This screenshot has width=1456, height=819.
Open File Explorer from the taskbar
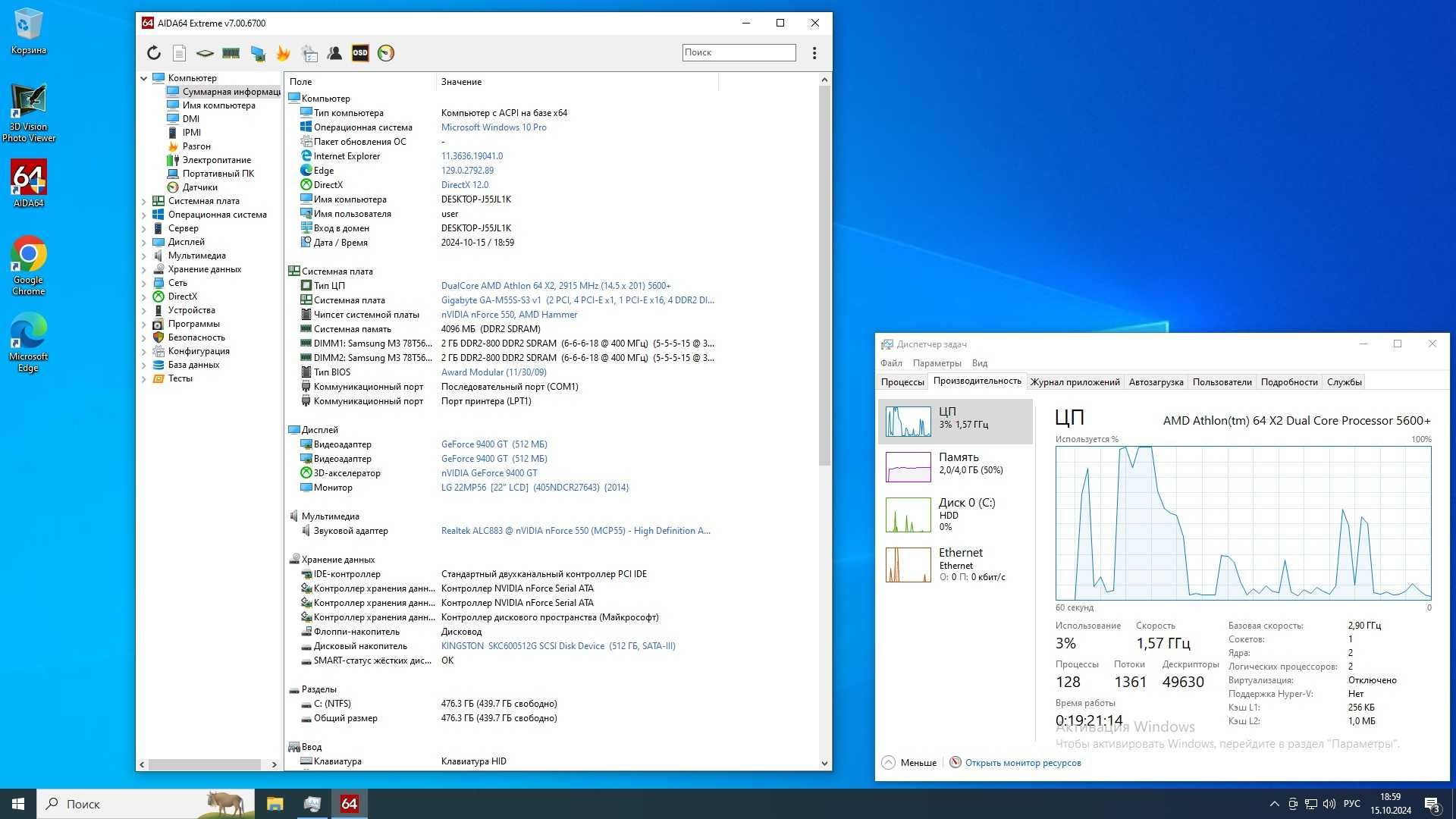(275, 804)
